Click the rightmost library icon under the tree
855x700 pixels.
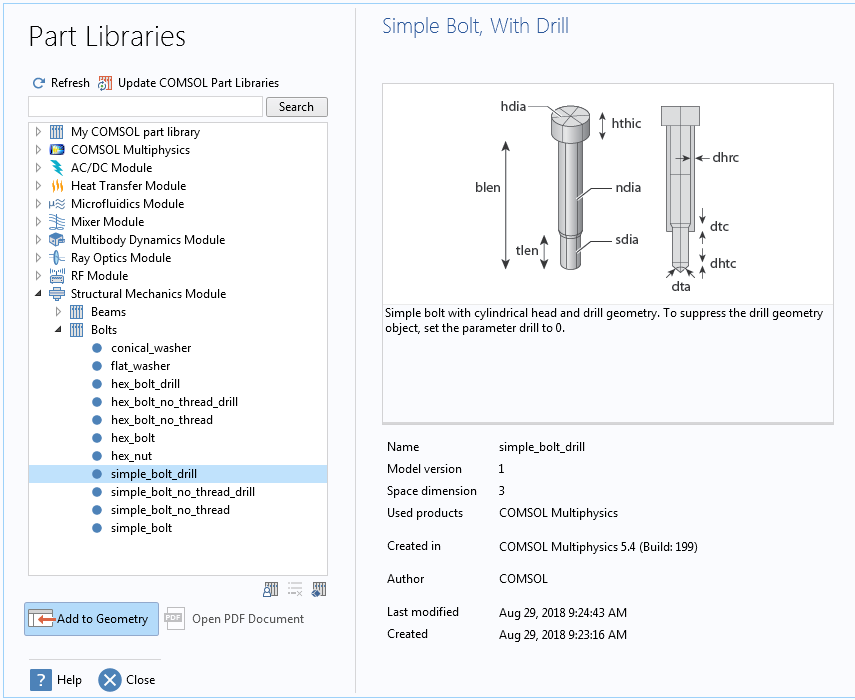click(319, 589)
